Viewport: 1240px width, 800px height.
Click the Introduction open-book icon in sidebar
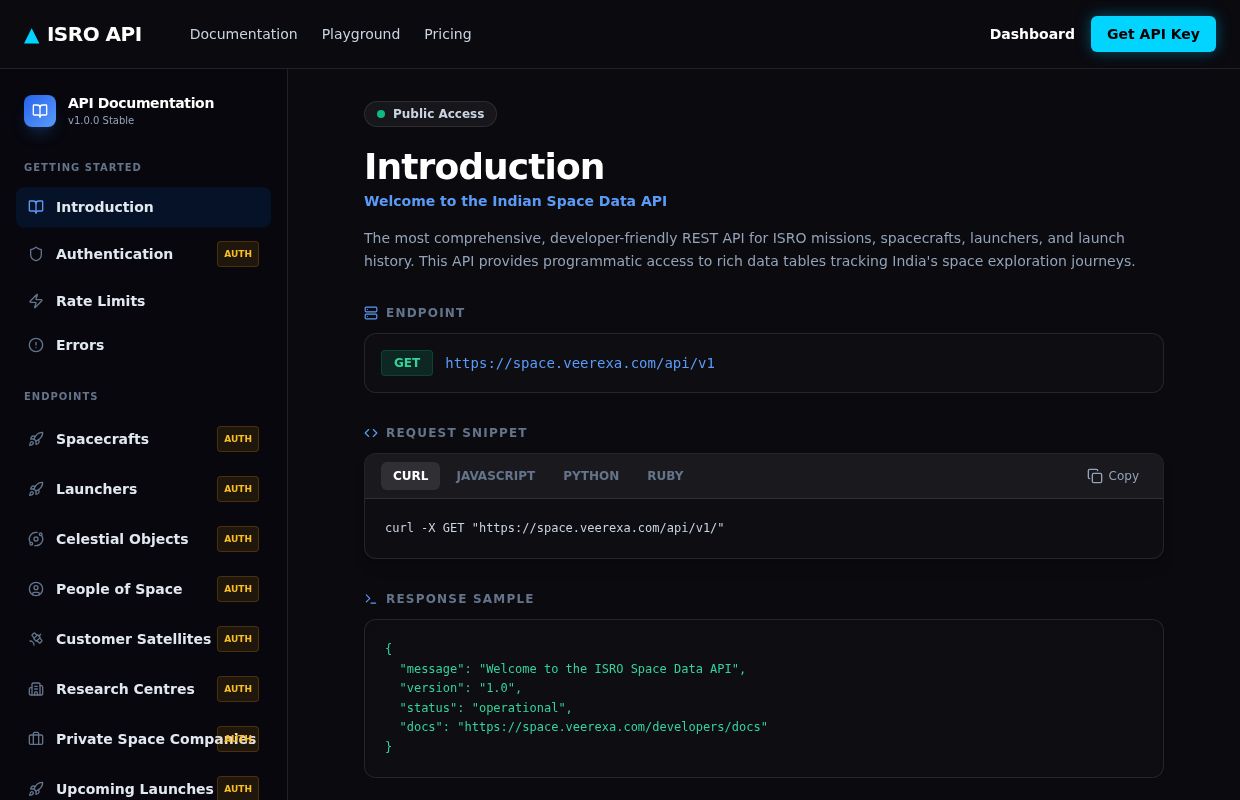[36, 207]
